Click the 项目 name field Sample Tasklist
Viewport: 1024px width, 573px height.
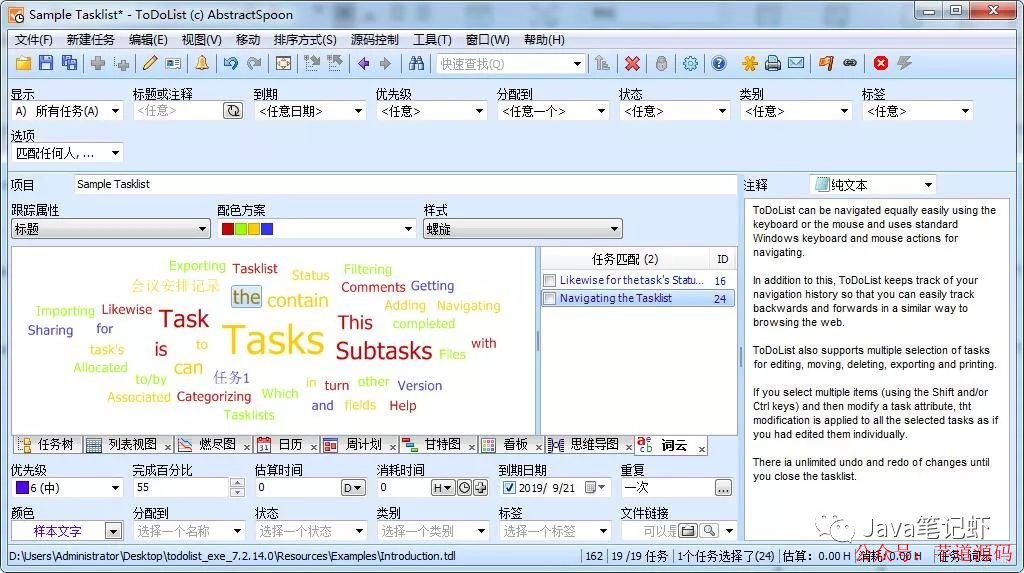point(406,184)
